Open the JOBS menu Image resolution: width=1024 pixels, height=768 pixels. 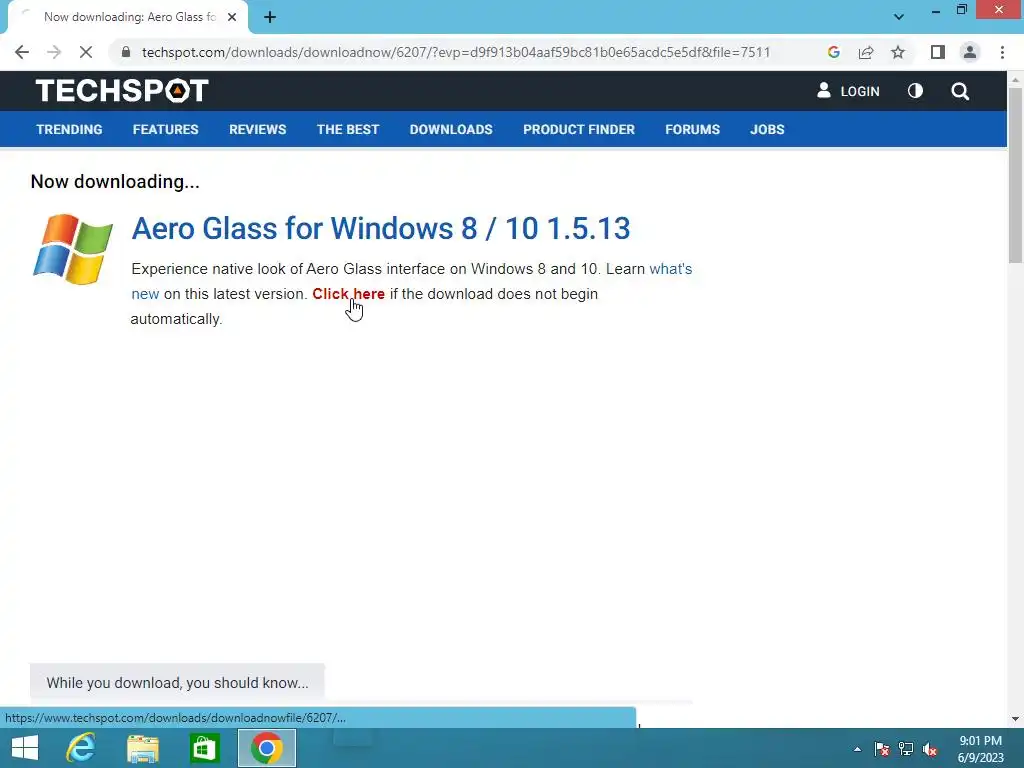pyautogui.click(x=767, y=129)
